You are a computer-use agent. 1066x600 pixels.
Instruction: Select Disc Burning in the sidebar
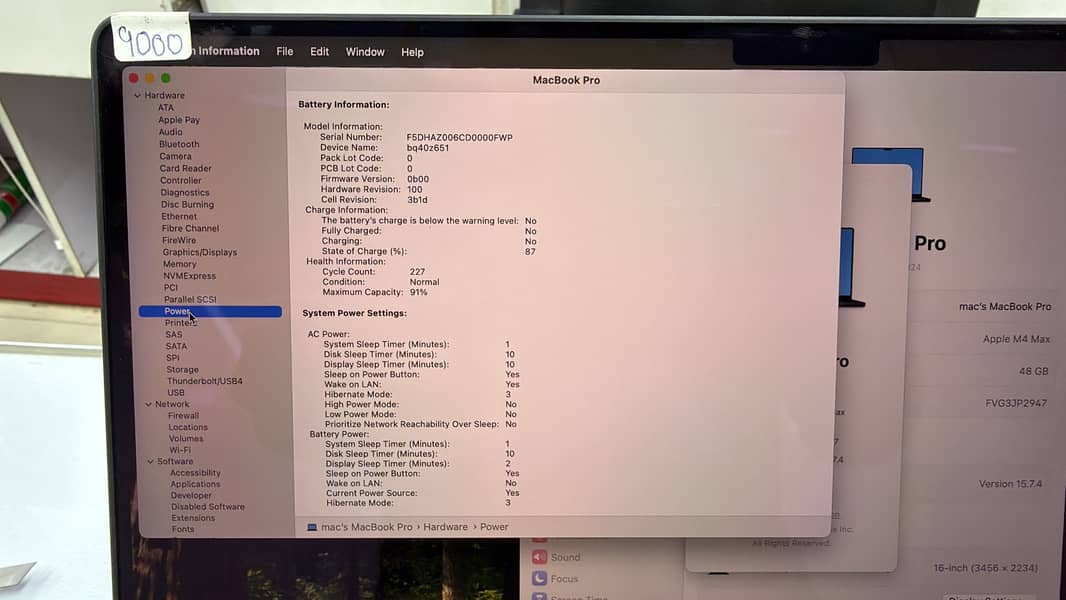[187, 205]
